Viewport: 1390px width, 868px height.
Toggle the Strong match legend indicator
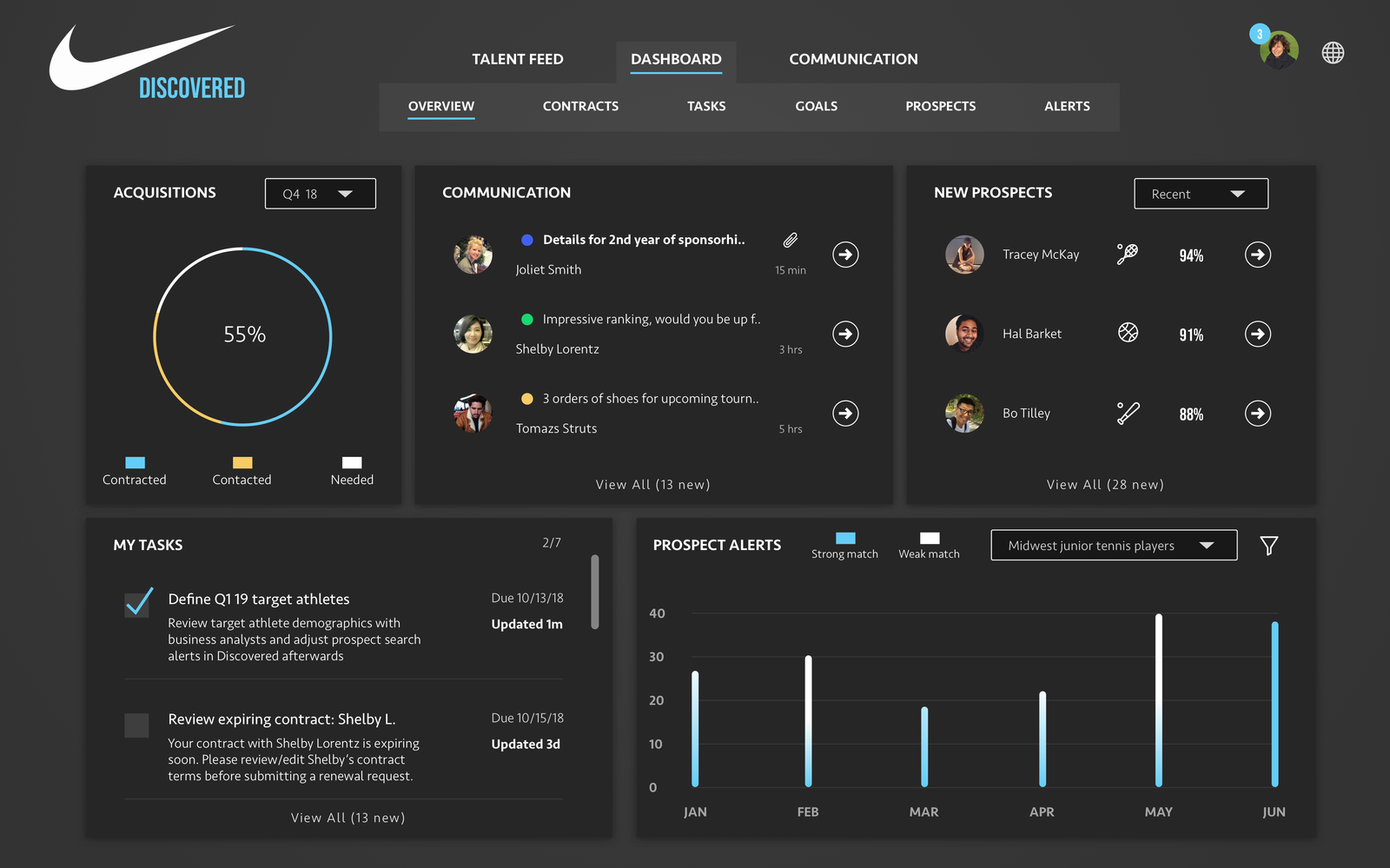(844, 539)
